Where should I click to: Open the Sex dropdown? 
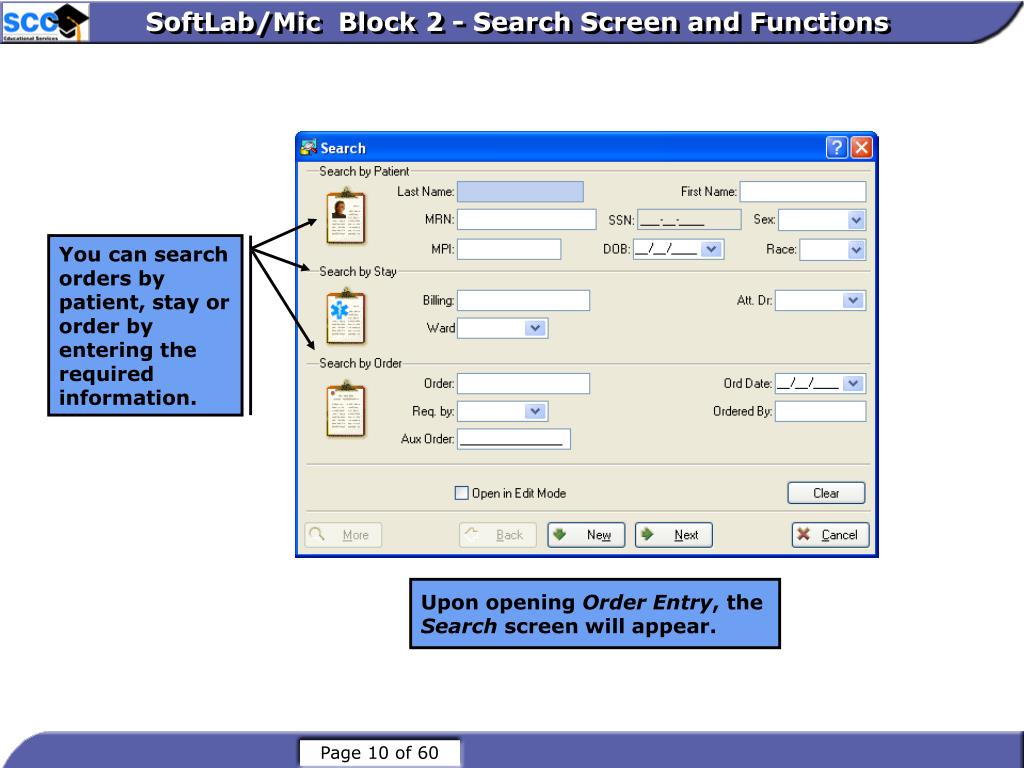coord(856,220)
